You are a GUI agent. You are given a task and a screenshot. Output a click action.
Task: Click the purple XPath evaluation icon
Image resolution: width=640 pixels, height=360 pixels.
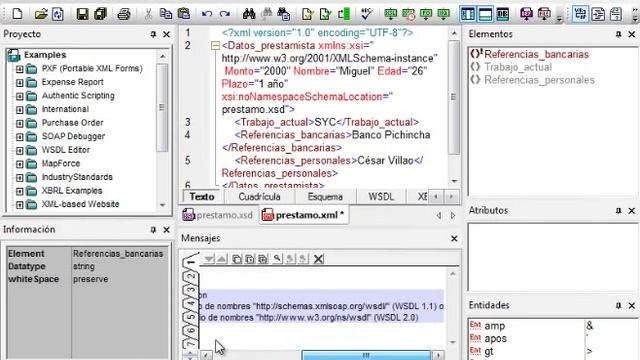pos(527,14)
